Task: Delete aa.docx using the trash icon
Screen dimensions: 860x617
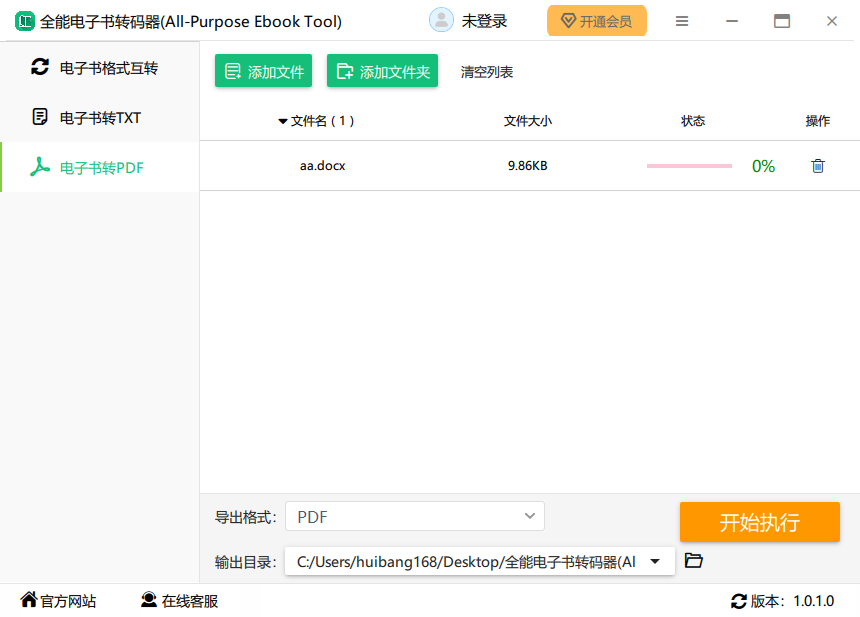Action: pyautogui.click(x=817, y=166)
